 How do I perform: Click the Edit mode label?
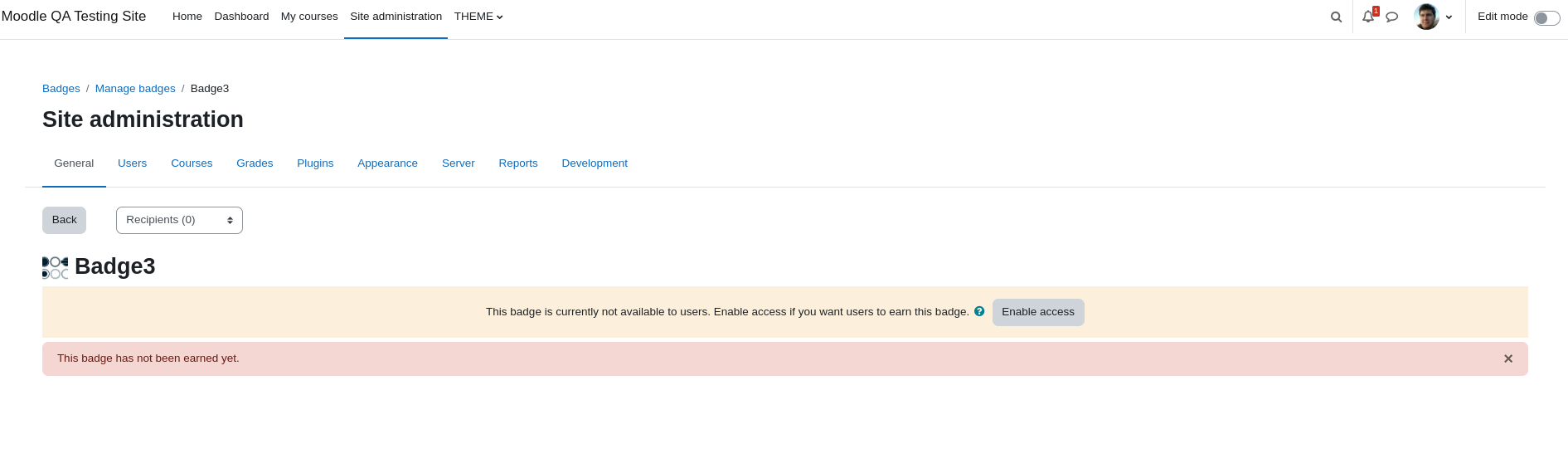click(x=1502, y=17)
